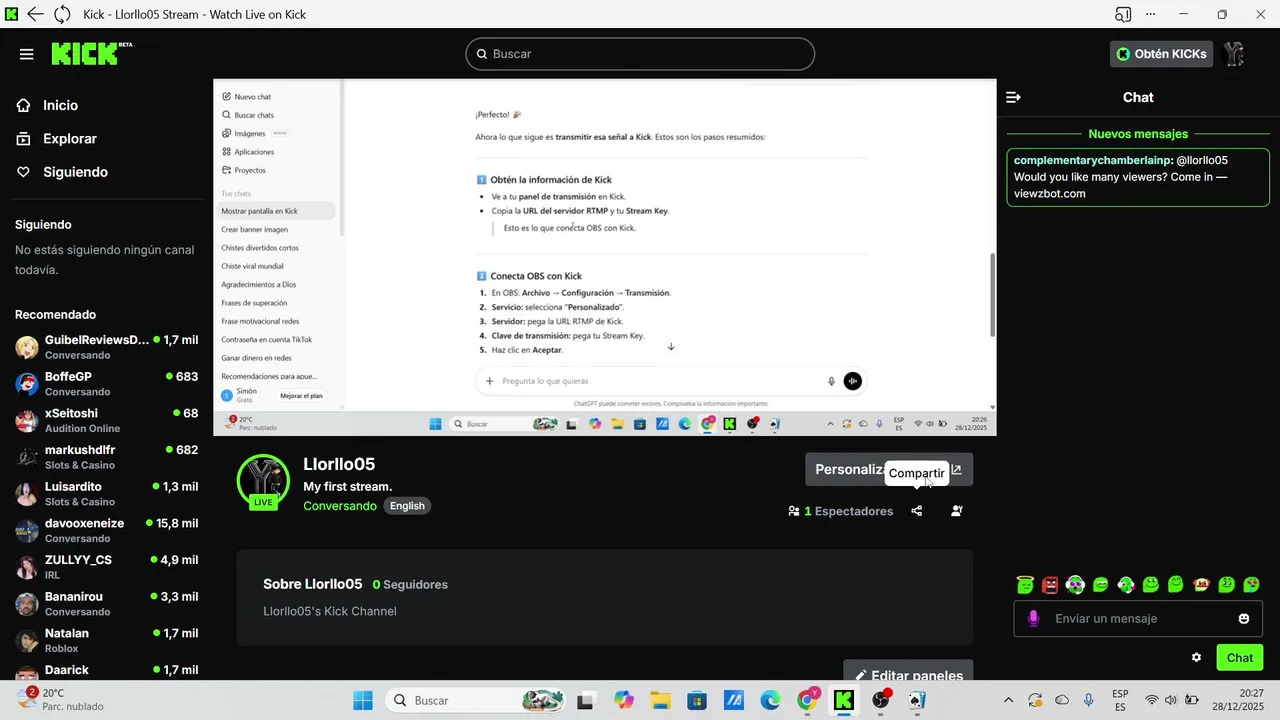Open the cast/device icon in title bar
Viewport: 1280px width, 720px height.
[1123, 15]
